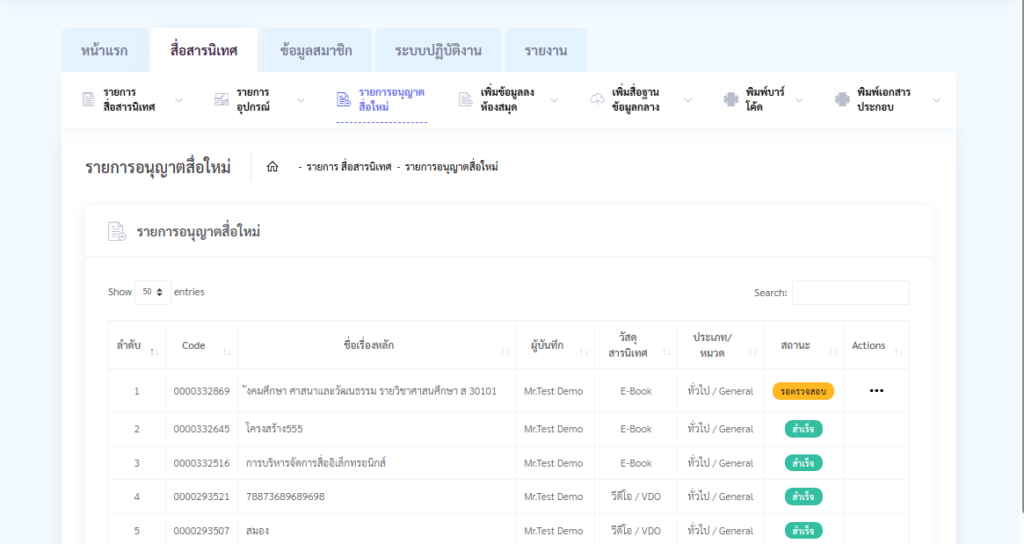Click the cloud icon for เพิ่มสื่อฐานข้อมูลกลาง
The height and width of the screenshot is (544, 1024).
click(x=597, y=100)
